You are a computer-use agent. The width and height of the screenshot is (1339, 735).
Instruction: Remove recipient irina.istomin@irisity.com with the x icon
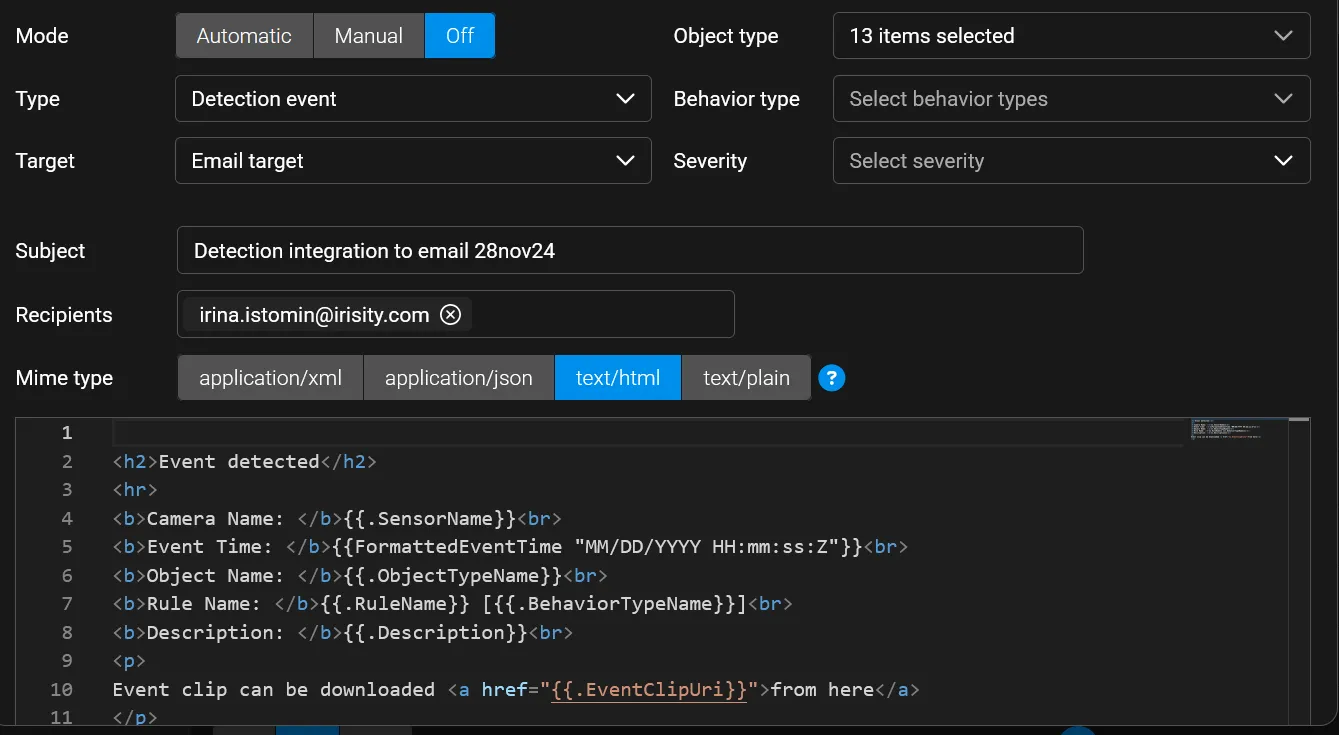click(451, 315)
